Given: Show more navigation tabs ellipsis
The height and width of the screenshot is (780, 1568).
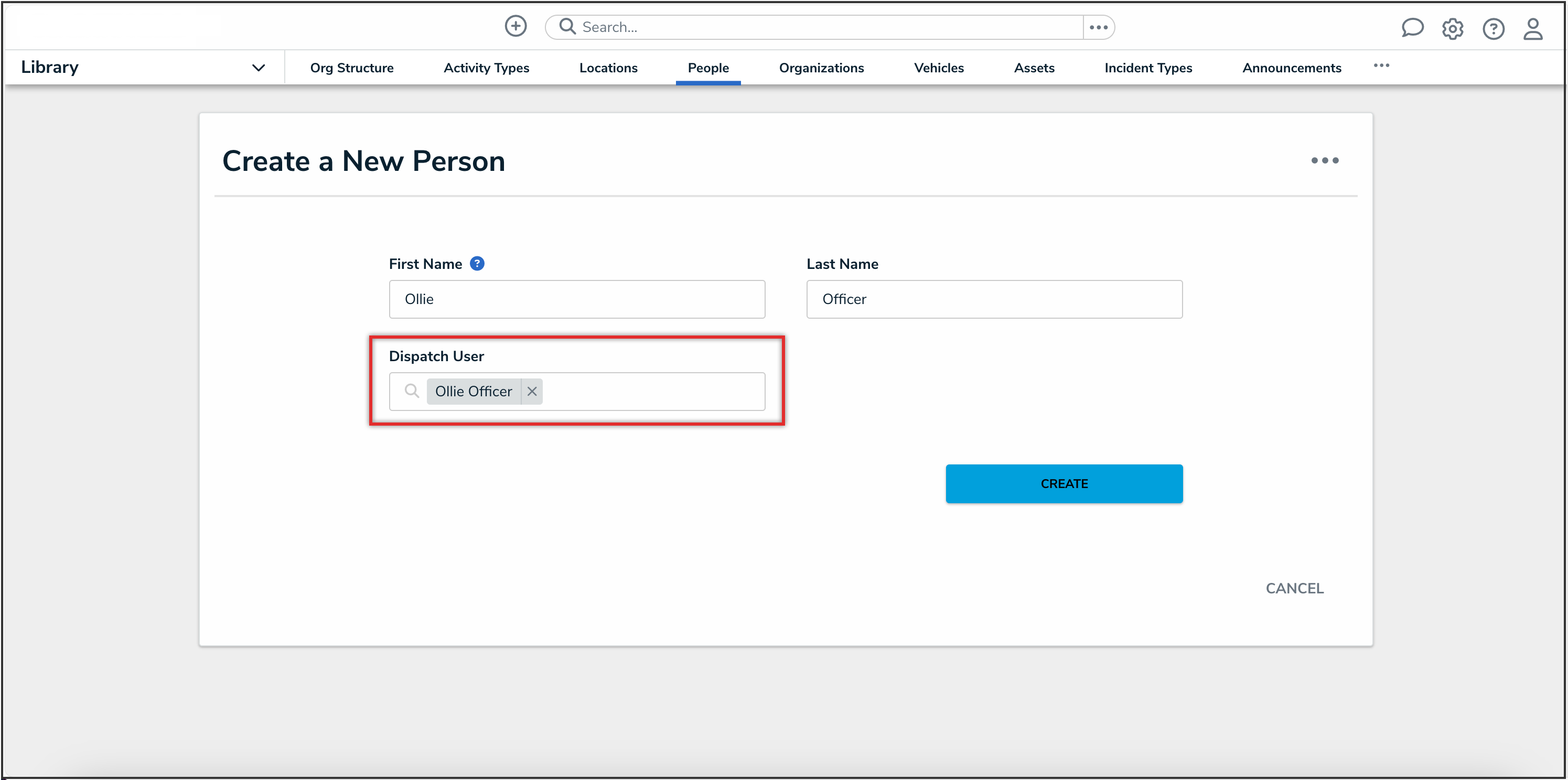Looking at the screenshot, I should click(x=1381, y=66).
